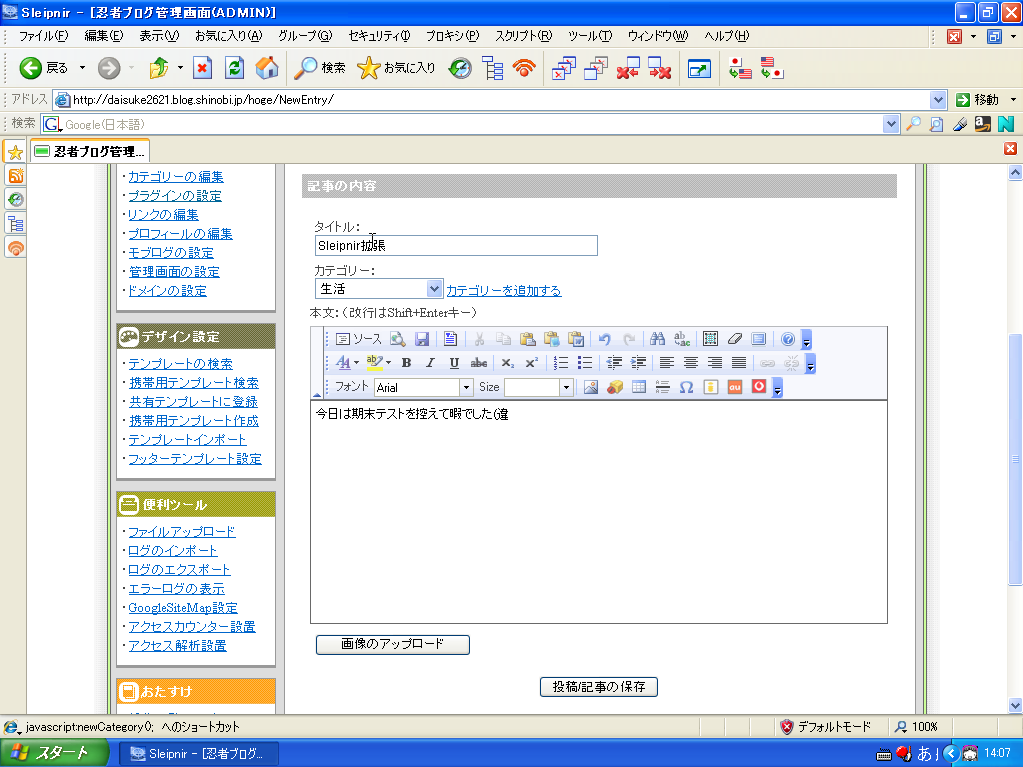The image size is (1023, 767).
Task: Apply underline formatting
Action: [x=454, y=363]
